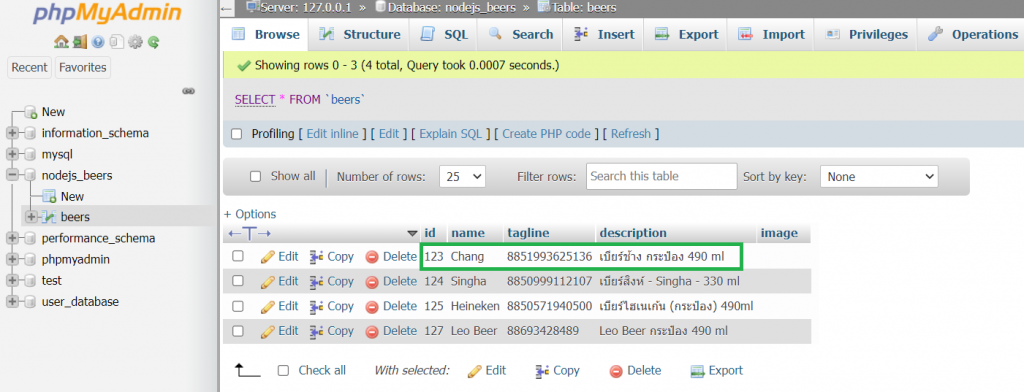1024x392 pixels.
Task: Click the chain link icon in sidebar
Action: click(189, 91)
